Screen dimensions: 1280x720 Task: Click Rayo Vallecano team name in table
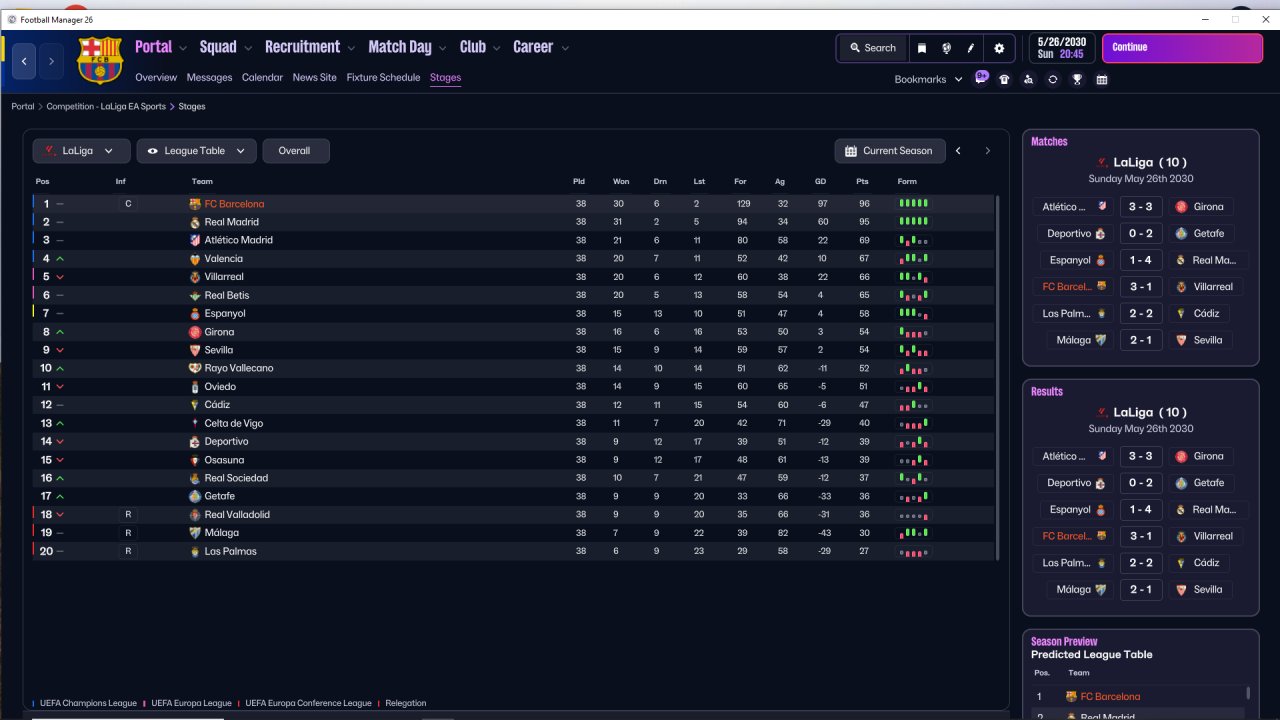pos(238,368)
